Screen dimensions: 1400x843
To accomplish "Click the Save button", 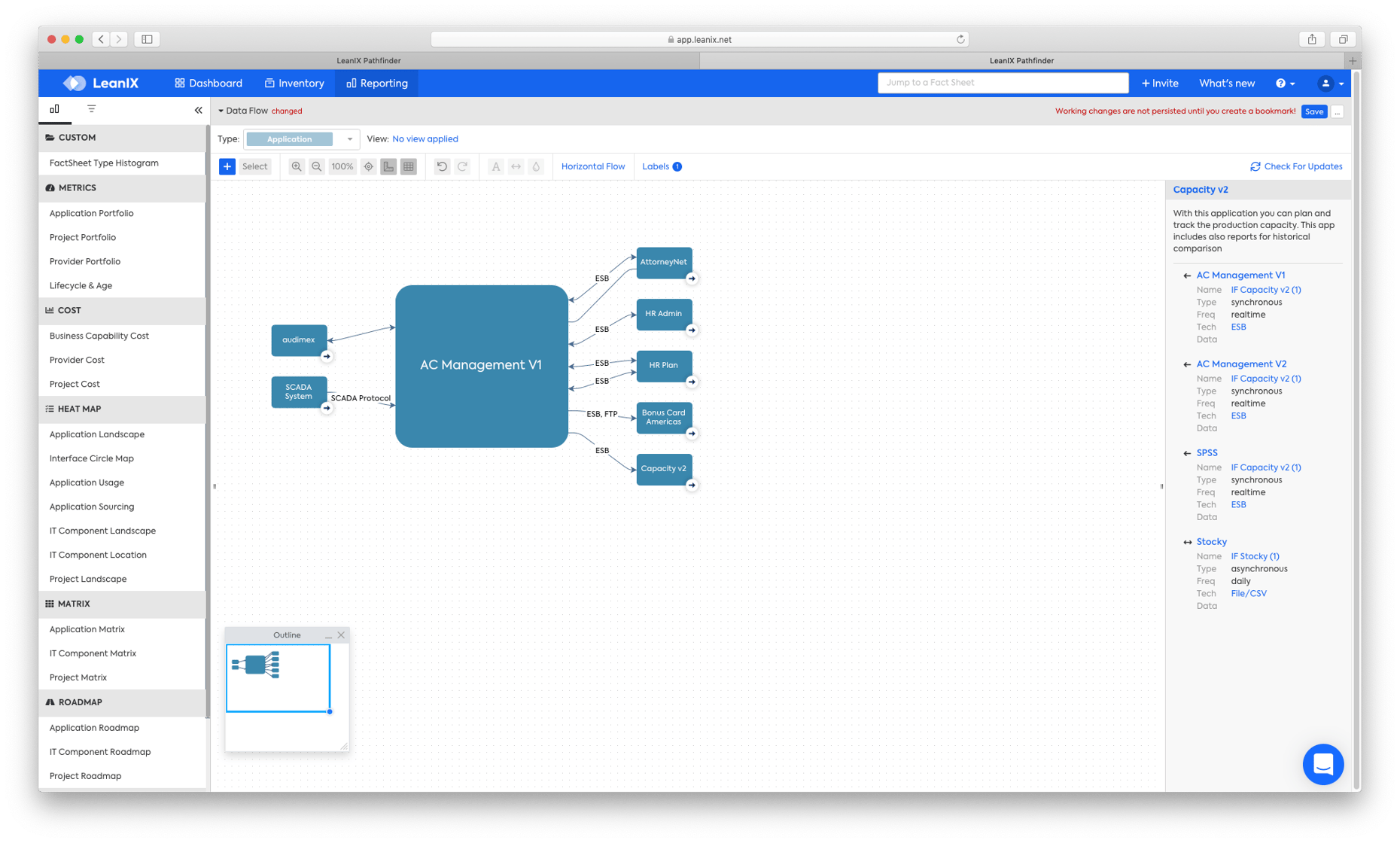I will (x=1313, y=111).
